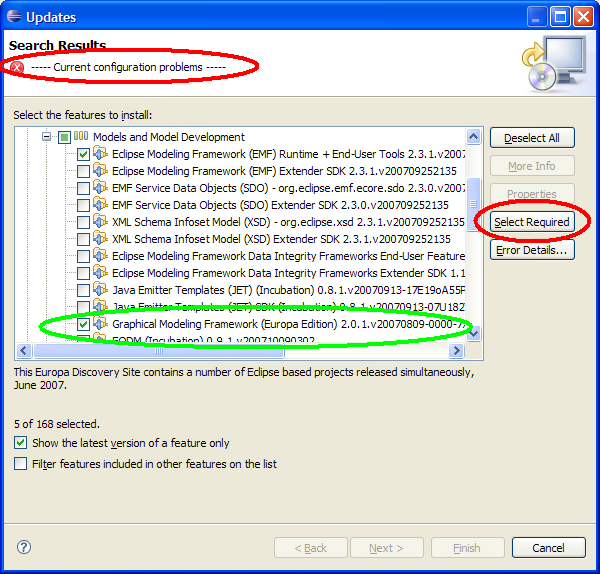This screenshot has height=574, width=600.
Task: Collapse Models and Model Development tree node
Action: pos(46,137)
